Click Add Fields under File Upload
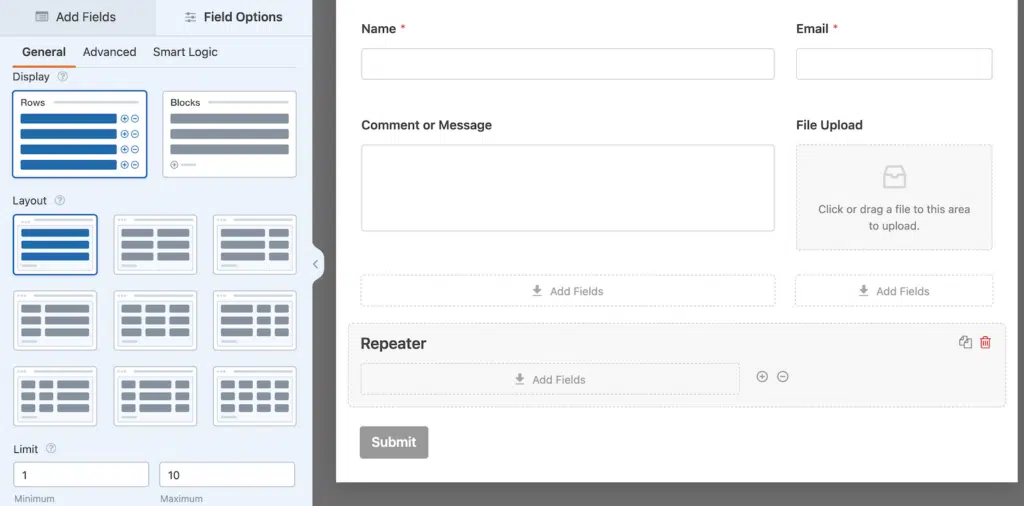Screen dimensions: 1024x506 [x=894, y=291]
